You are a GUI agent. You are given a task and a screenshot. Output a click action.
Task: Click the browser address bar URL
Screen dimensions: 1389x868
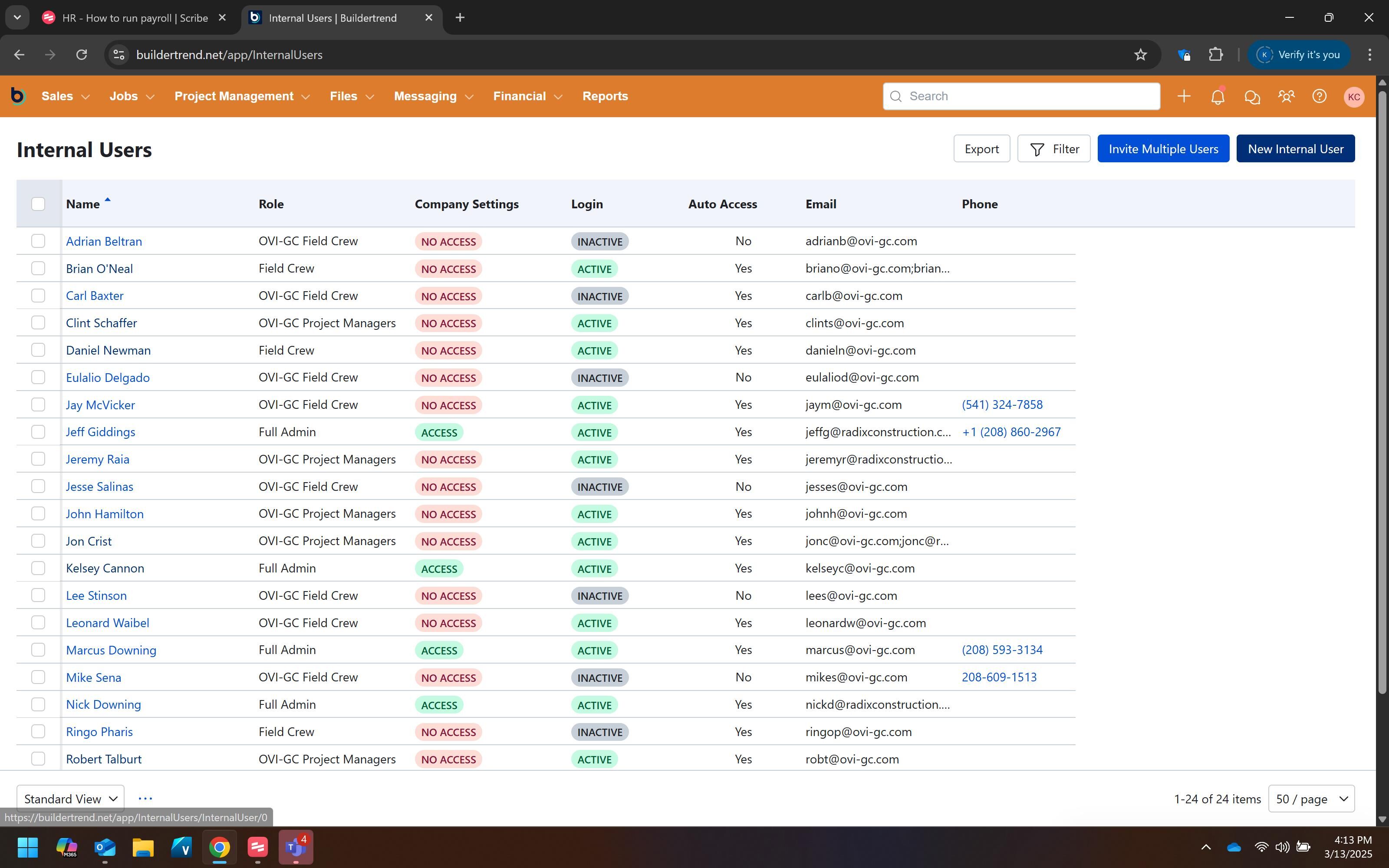(x=229, y=55)
